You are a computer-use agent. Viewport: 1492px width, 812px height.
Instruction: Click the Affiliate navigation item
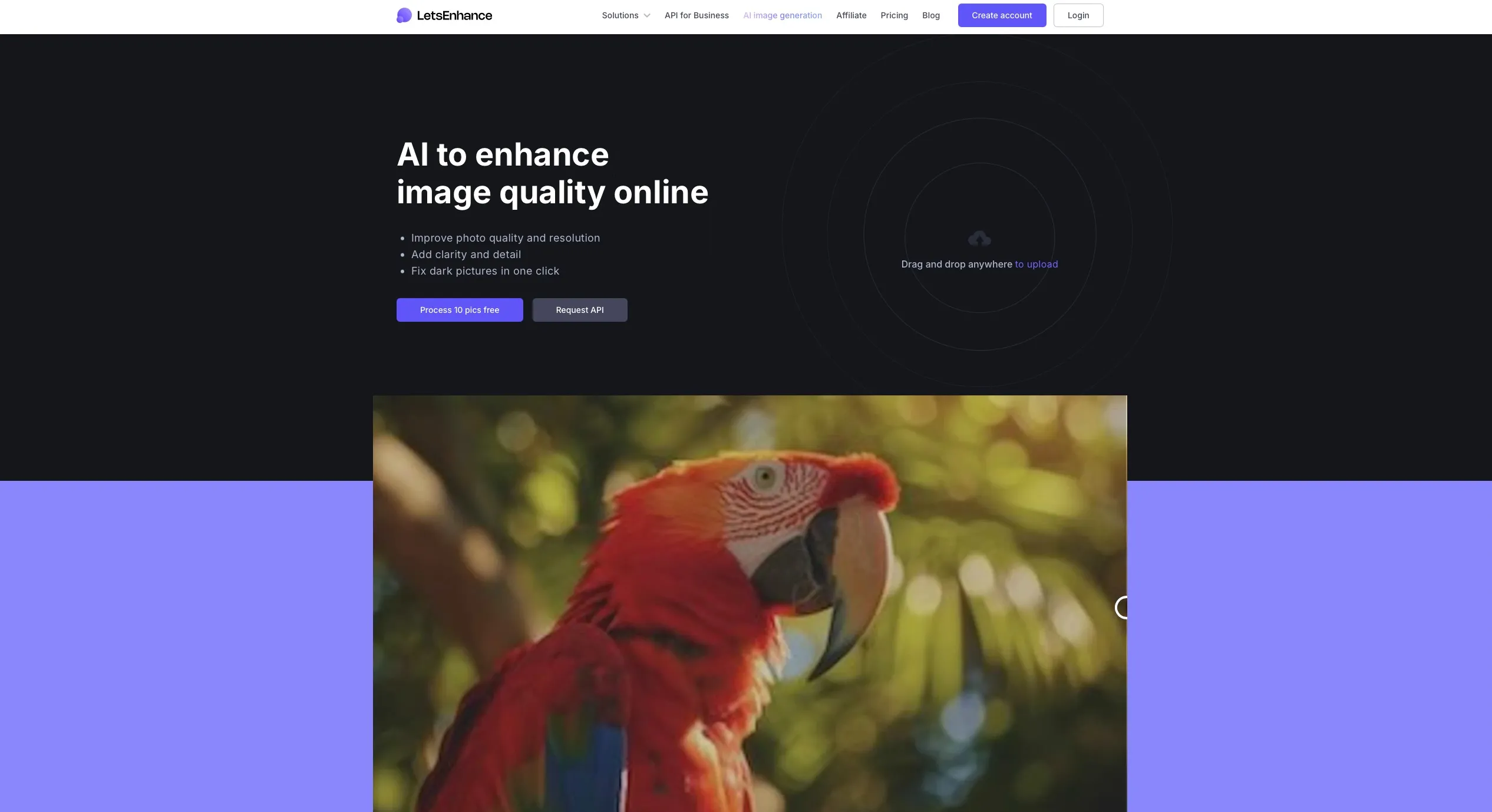click(851, 15)
